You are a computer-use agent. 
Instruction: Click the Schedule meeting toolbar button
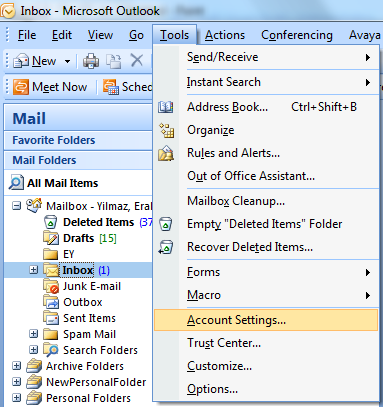127,87
